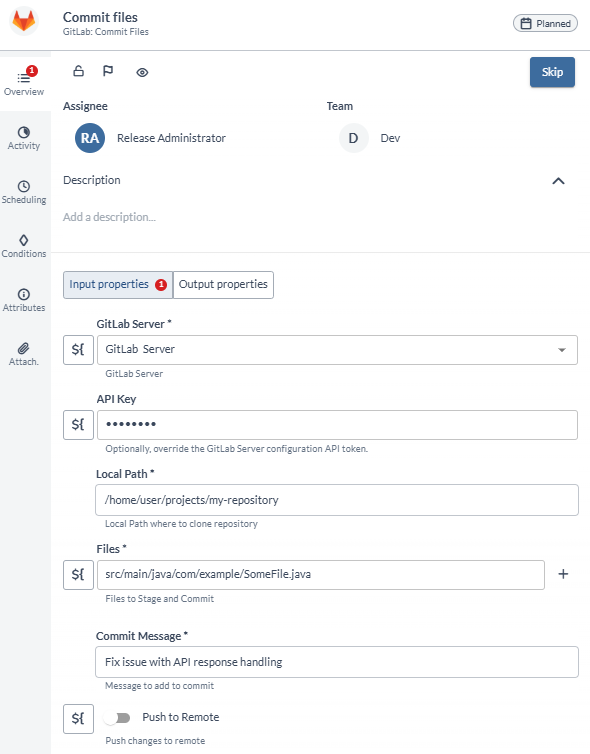
Task: Enable the Push to Remote toggle
Action: [117, 718]
